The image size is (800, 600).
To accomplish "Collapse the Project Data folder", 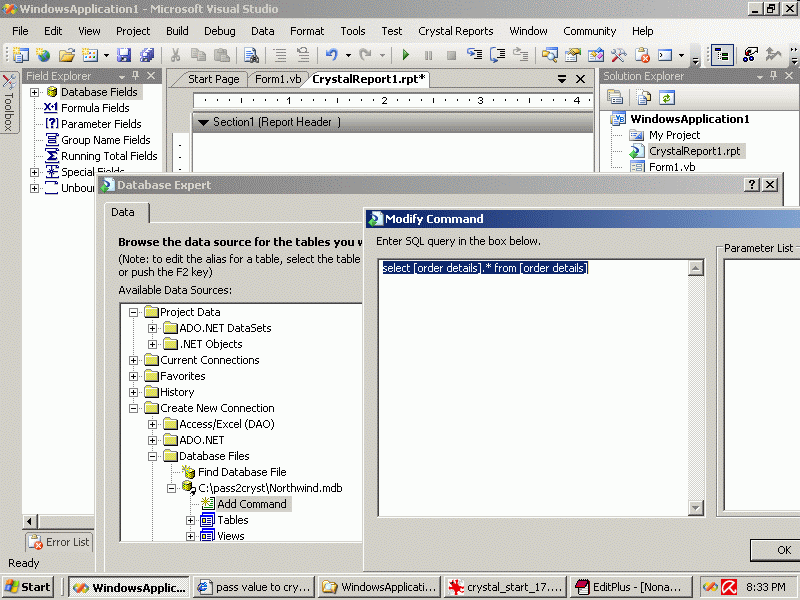I will coord(133,312).
